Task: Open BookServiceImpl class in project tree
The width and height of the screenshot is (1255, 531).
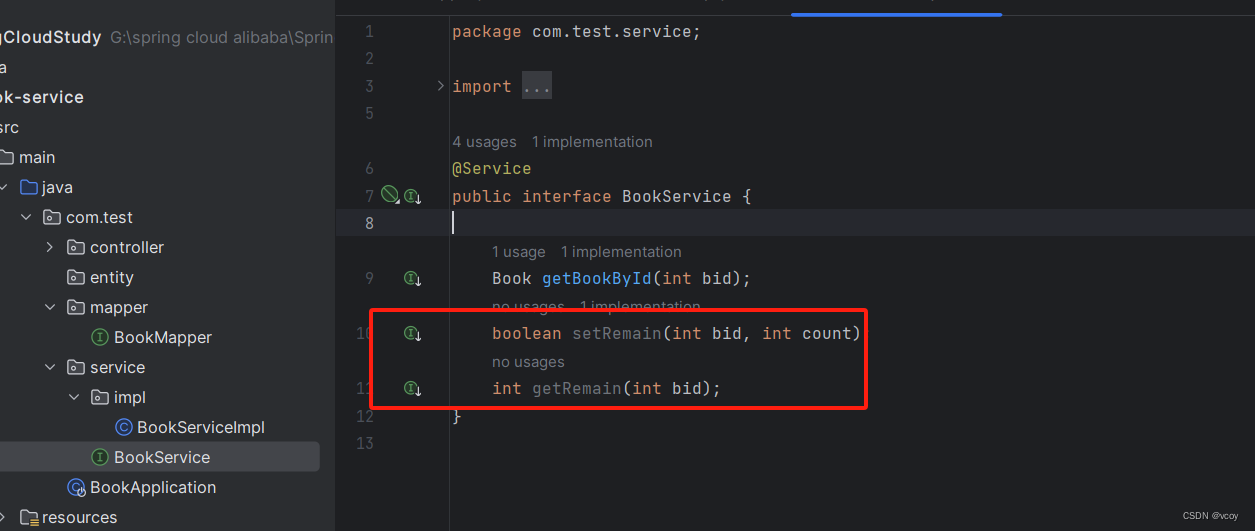Action: click(201, 428)
